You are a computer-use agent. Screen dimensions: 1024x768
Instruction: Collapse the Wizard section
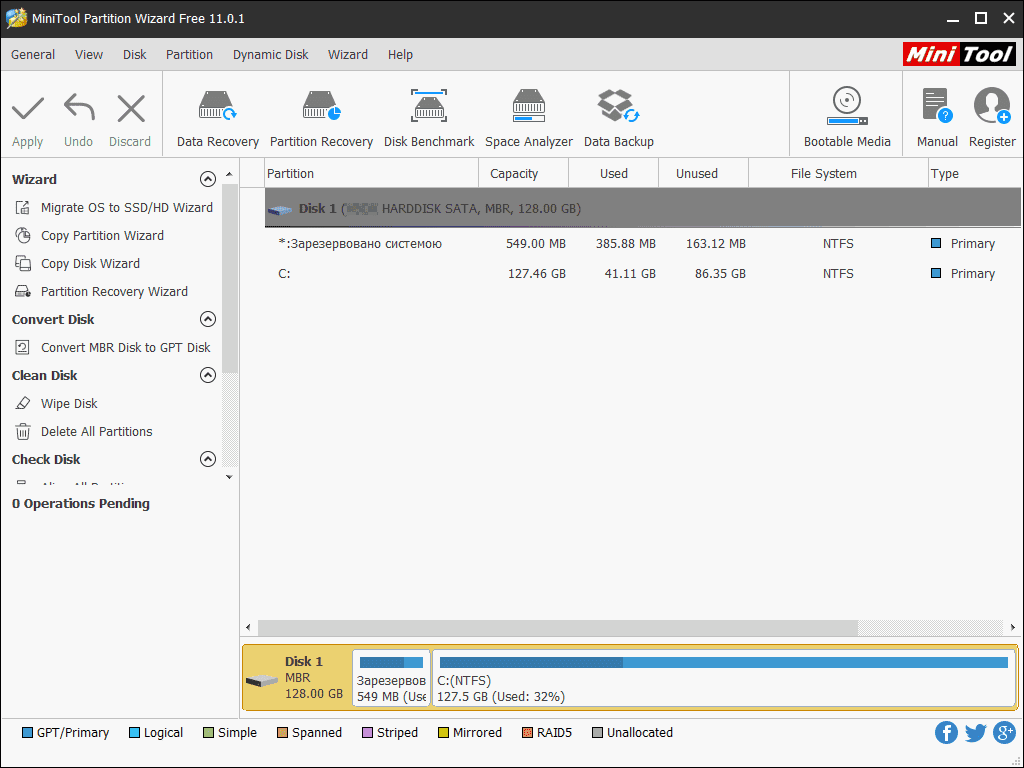click(x=208, y=179)
